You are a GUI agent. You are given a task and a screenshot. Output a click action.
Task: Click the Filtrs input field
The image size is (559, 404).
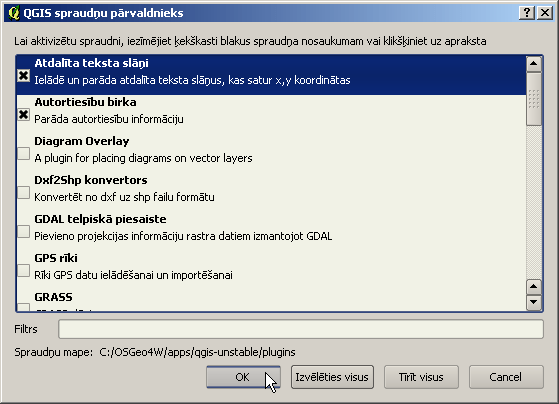301,329
